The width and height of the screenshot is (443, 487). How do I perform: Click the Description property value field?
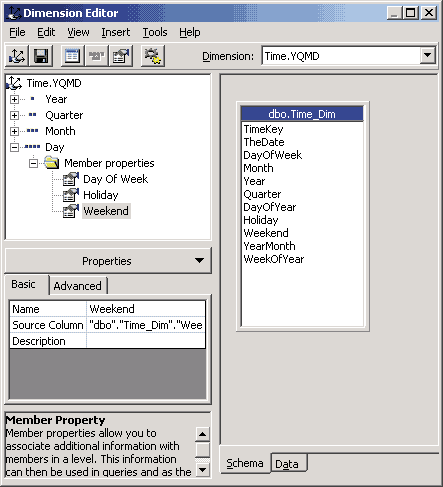point(146,341)
